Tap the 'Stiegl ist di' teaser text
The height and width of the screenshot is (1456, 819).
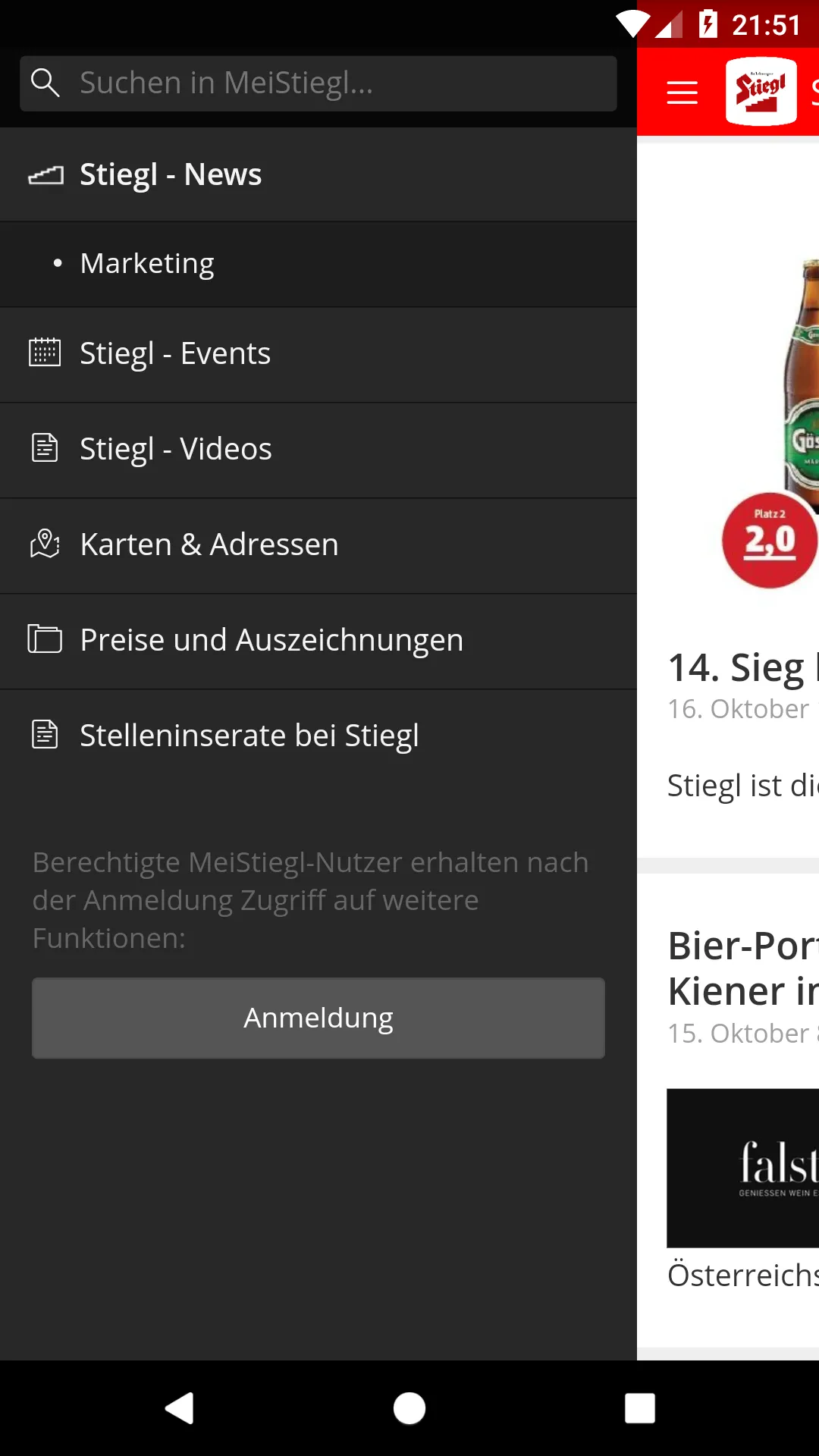(x=743, y=786)
